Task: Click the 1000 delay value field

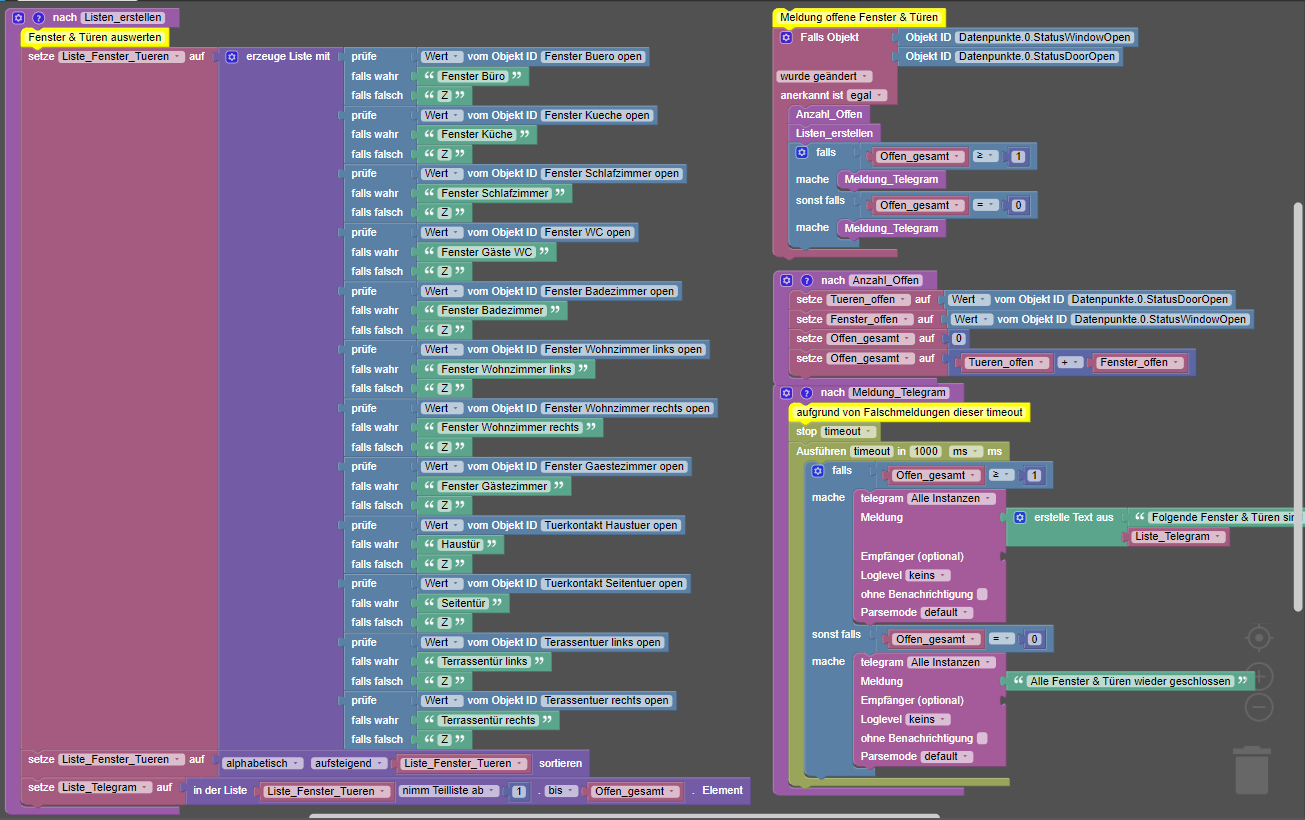Action: click(x=925, y=451)
